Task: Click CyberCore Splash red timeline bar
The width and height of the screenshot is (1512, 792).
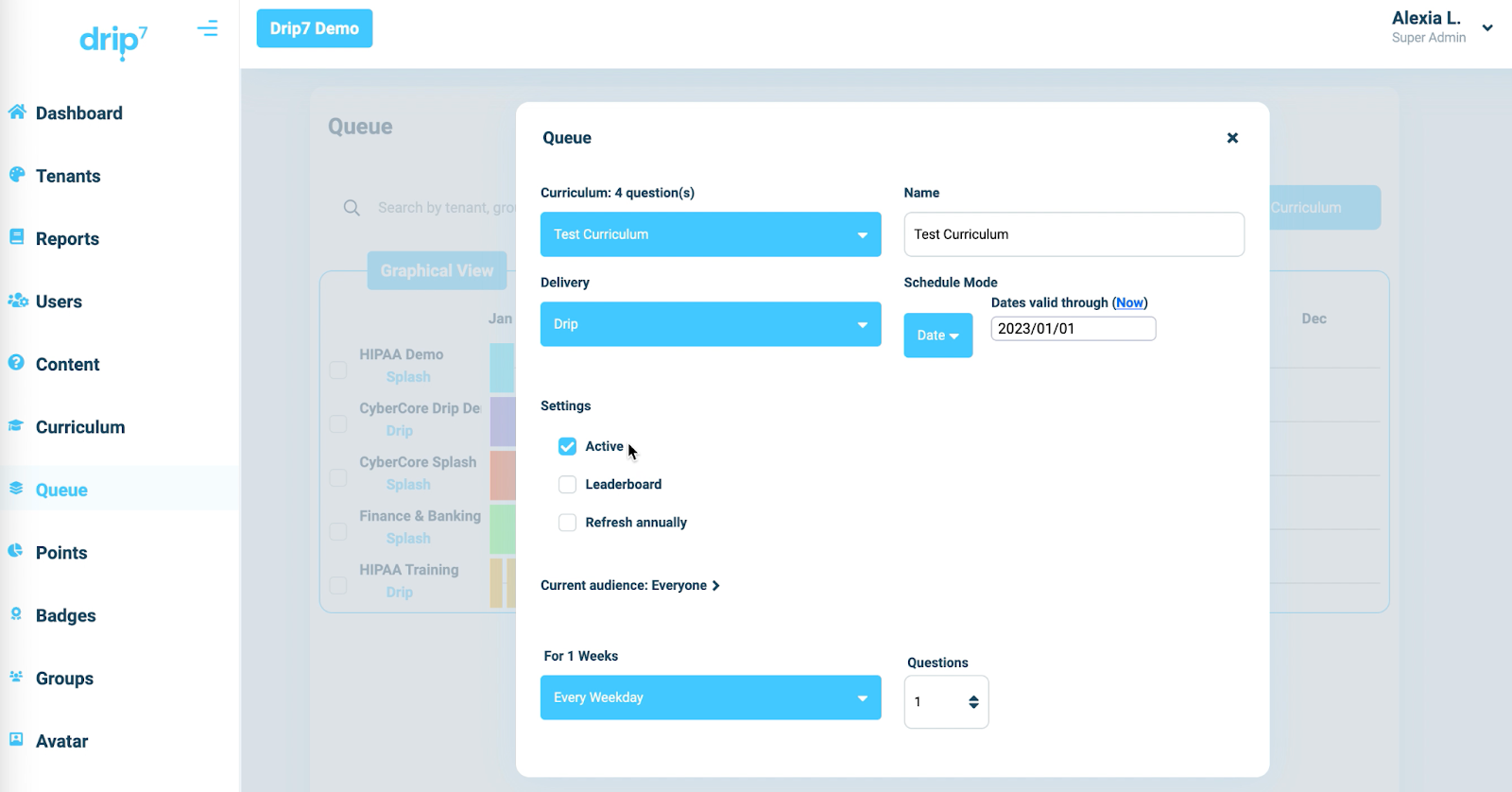Action: (x=502, y=475)
